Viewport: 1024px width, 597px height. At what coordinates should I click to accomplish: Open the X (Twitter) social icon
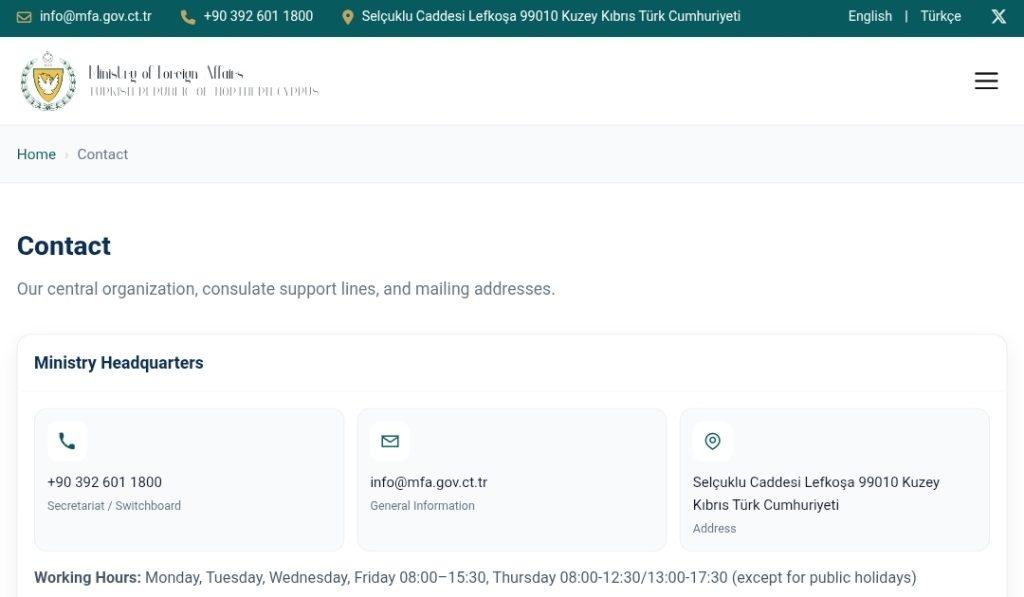pyautogui.click(x=999, y=16)
